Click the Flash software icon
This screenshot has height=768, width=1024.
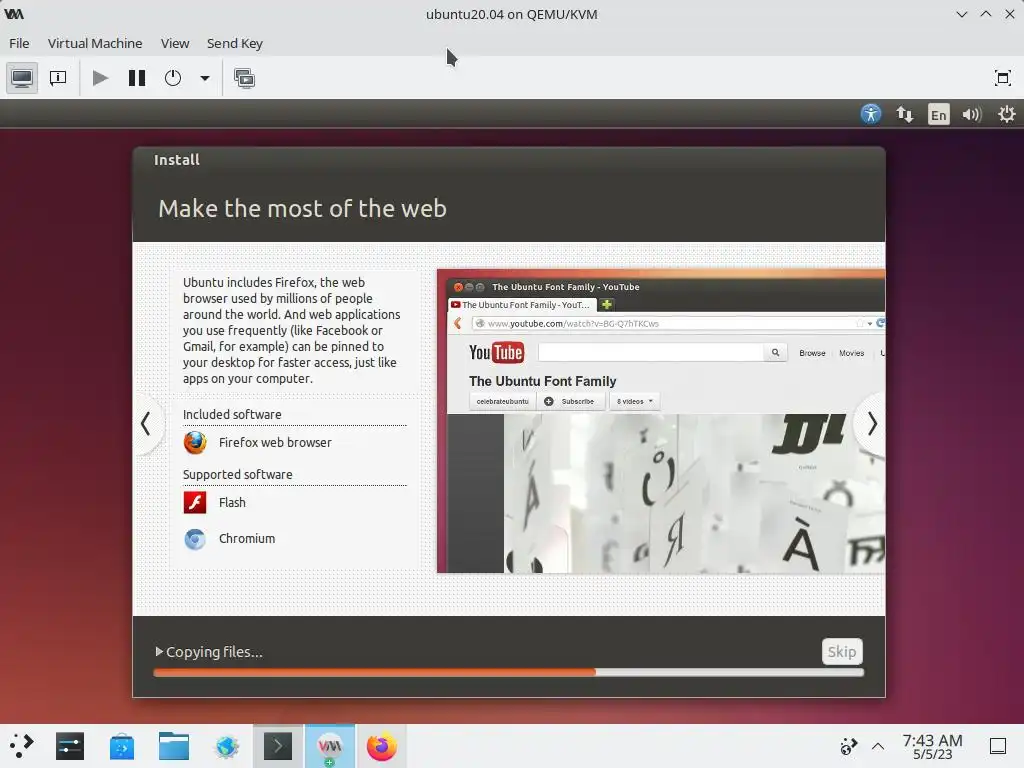point(195,502)
